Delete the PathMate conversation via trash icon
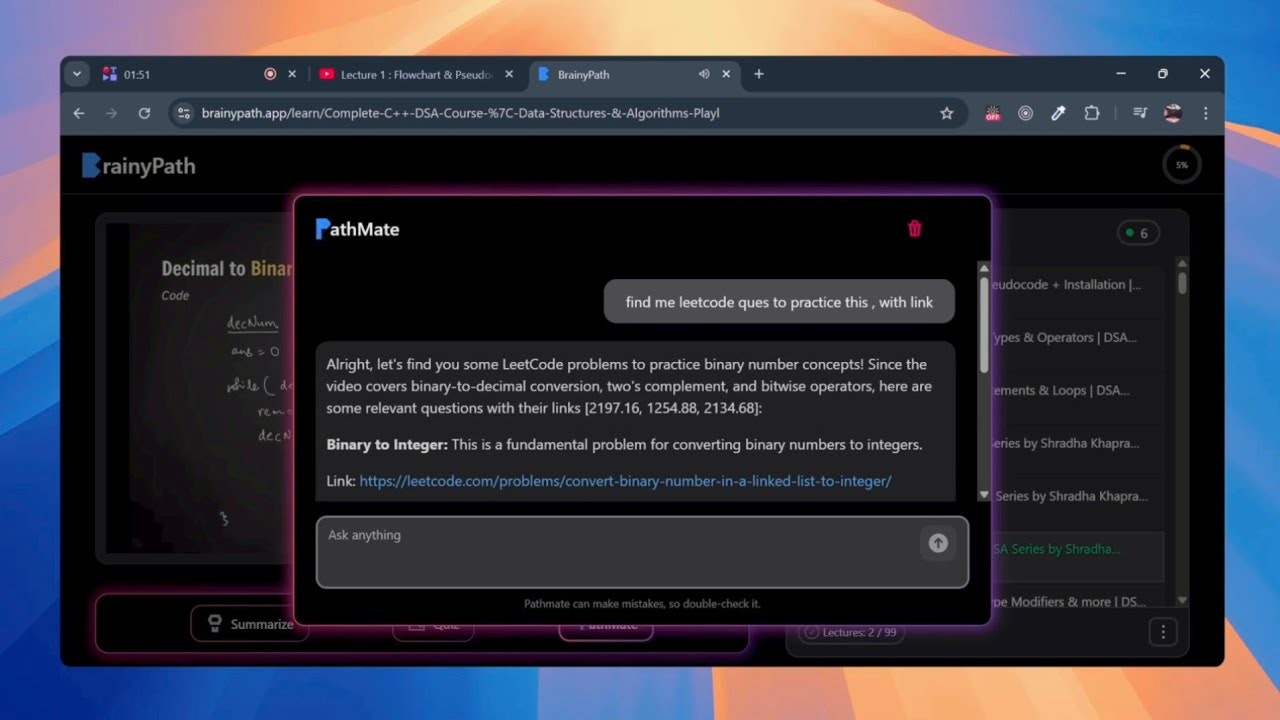 tap(914, 228)
